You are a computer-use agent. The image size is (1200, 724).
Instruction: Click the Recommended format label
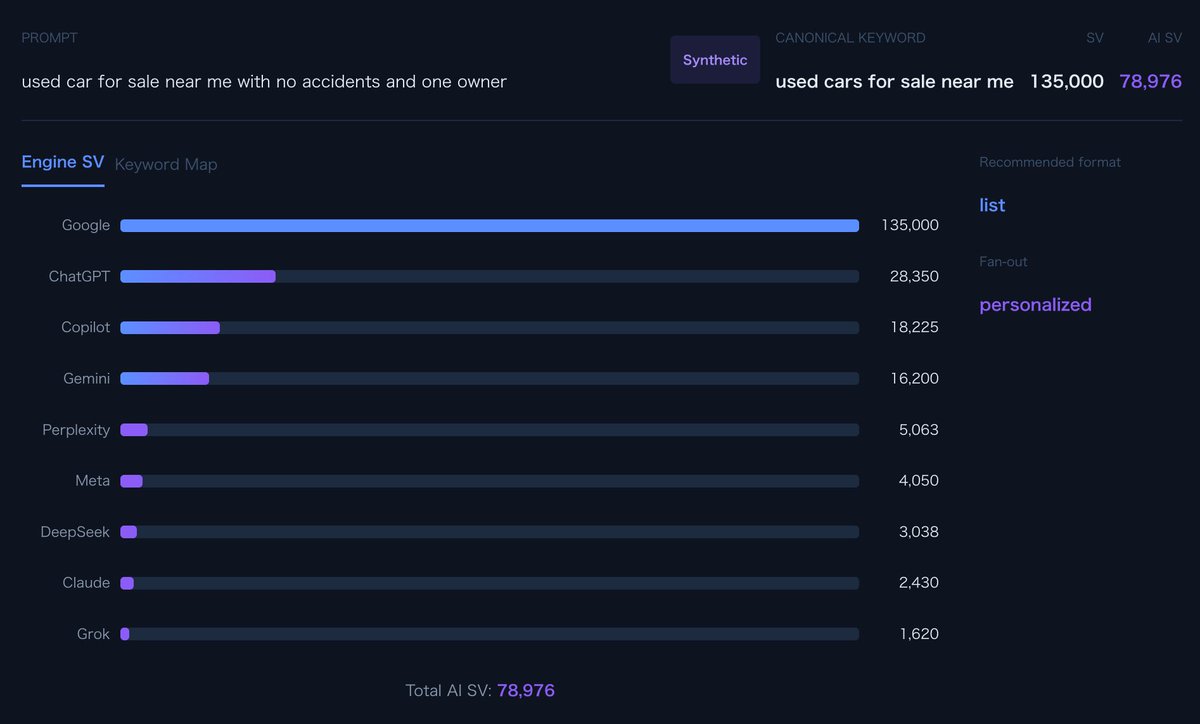[1050, 162]
